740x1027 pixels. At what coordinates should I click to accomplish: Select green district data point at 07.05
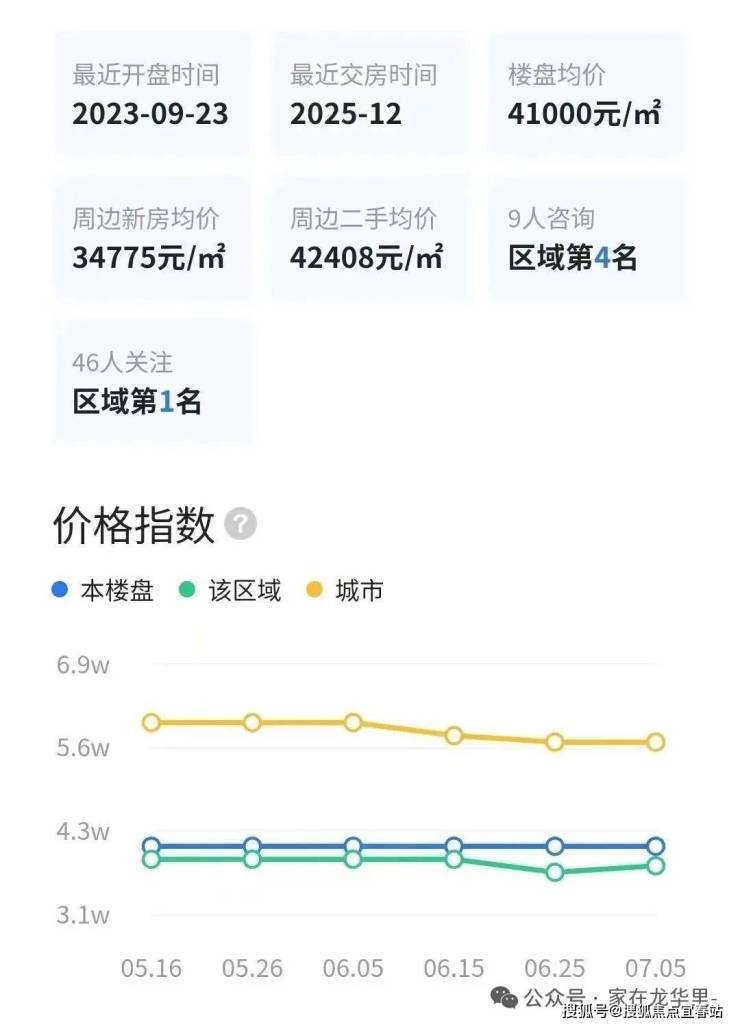[x=656, y=865]
